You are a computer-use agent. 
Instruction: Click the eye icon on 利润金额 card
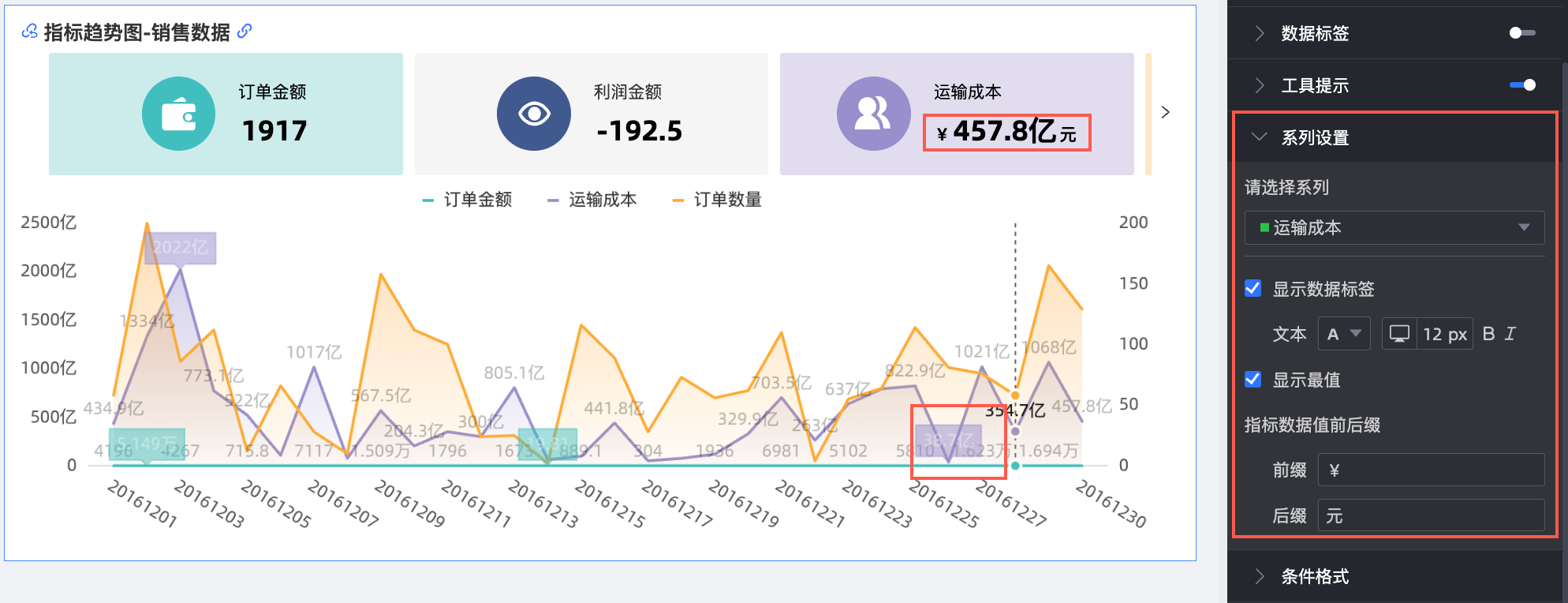click(x=534, y=114)
